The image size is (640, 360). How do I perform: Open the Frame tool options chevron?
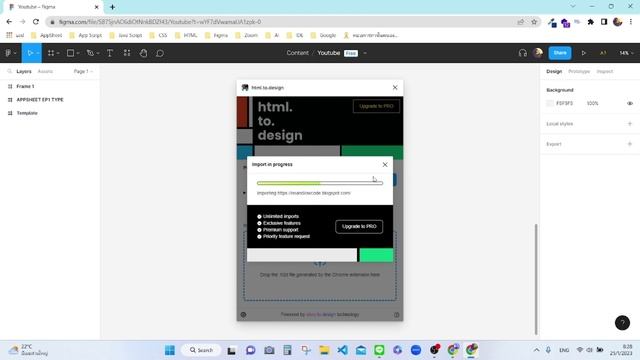coord(58,53)
